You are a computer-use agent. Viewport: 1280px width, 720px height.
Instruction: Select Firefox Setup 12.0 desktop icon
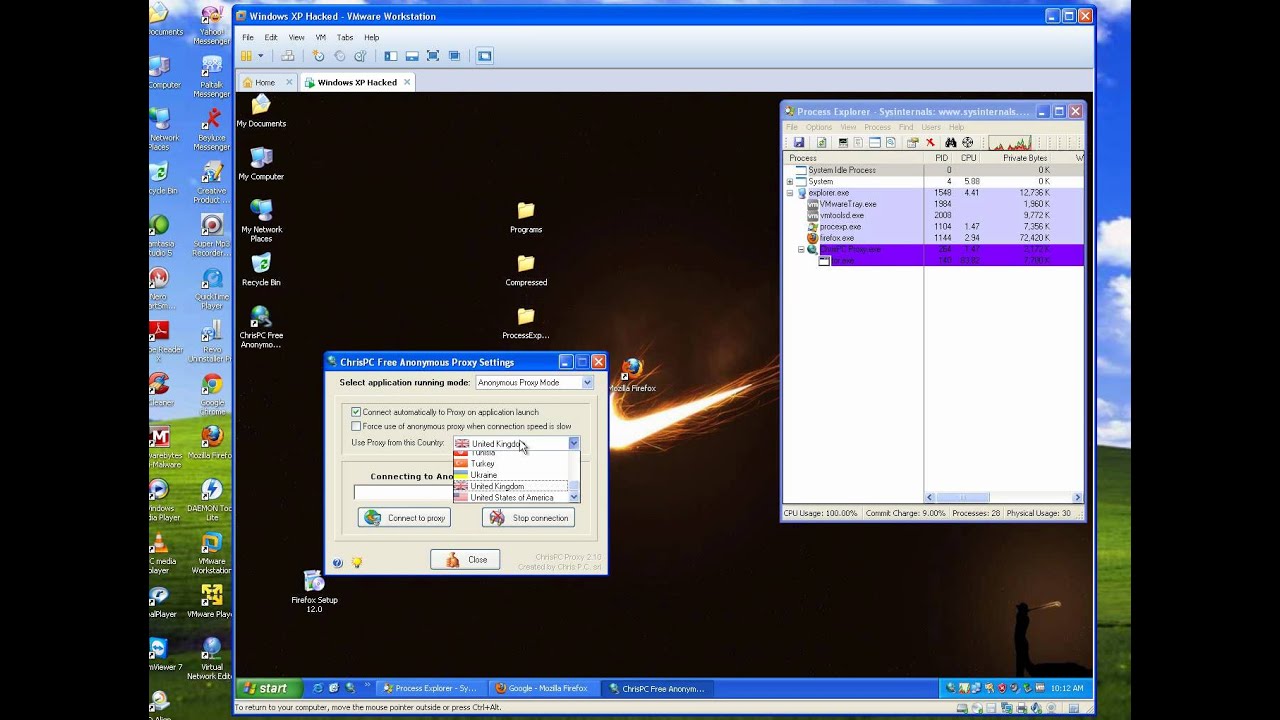point(314,591)
